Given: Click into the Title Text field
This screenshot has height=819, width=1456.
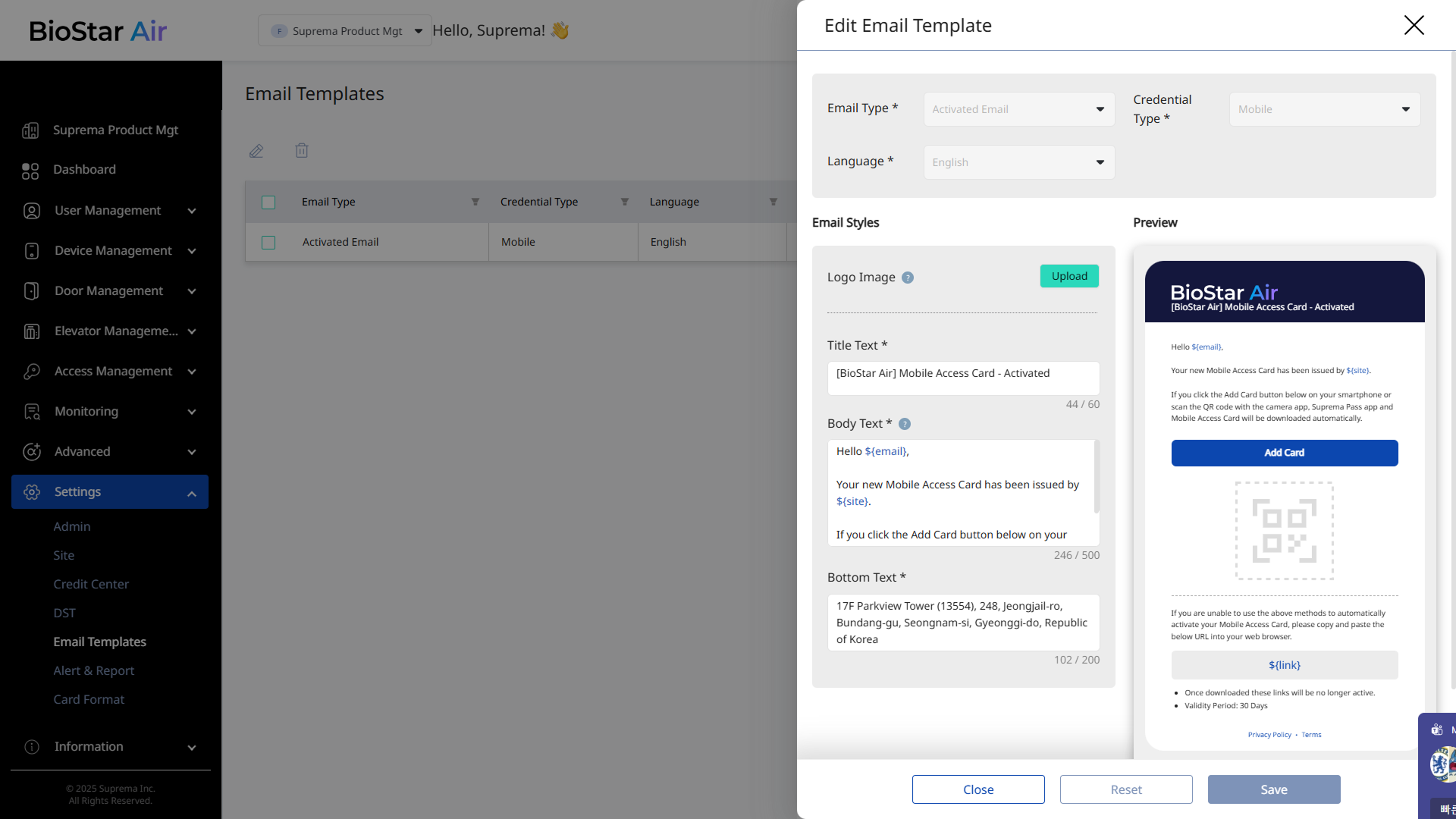Looking at the screenshot, I should pyautogui.click(x=963, y=378).
